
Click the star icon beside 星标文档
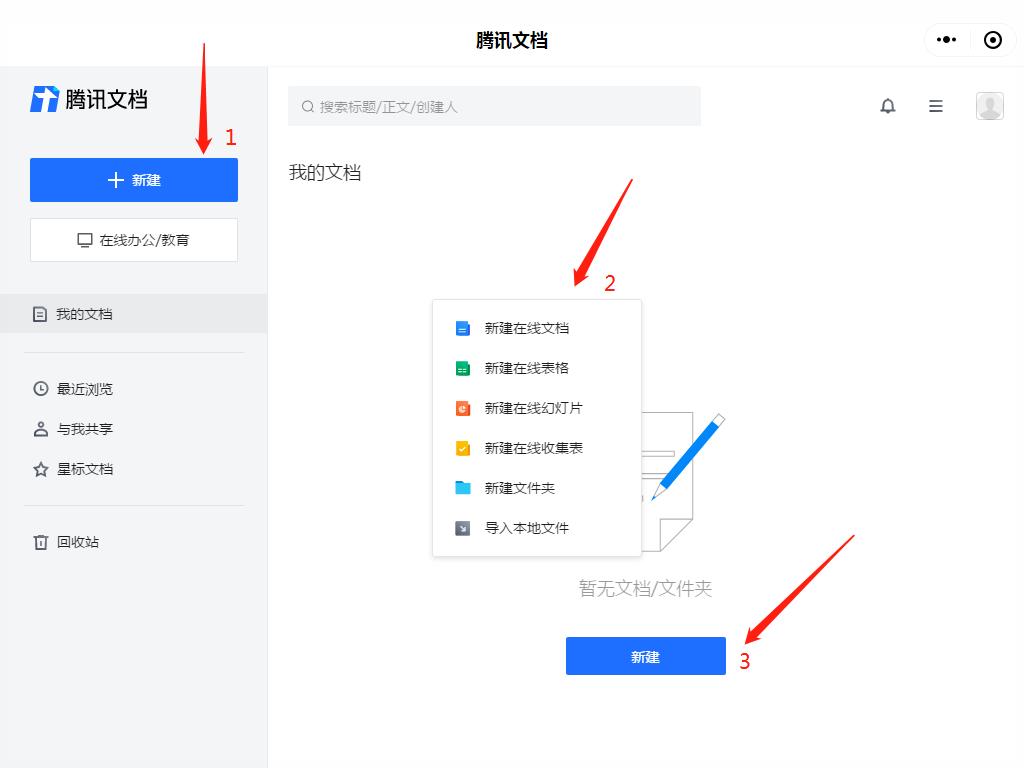[40, 469]
